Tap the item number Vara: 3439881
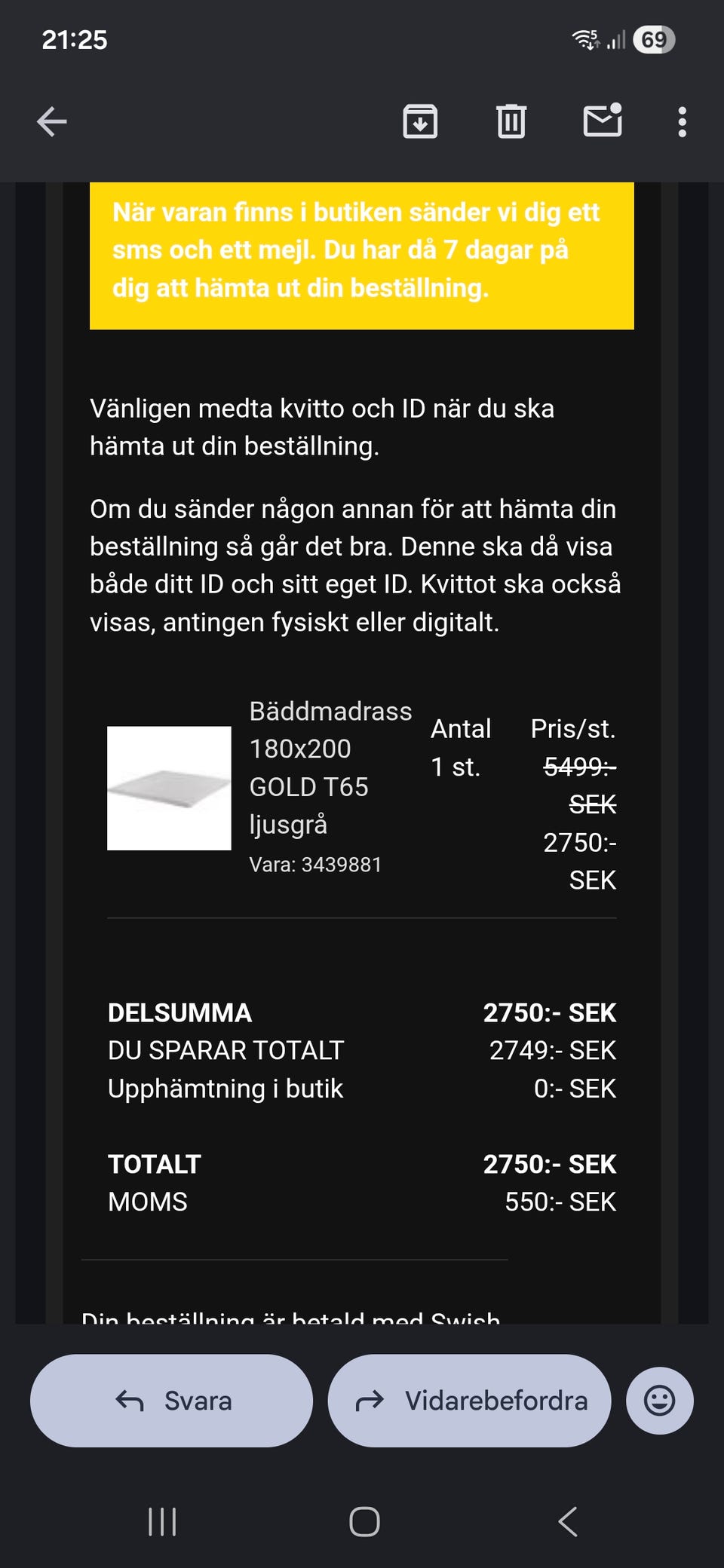Screen dimensions: 724x1568 click(x=315, y=864)
